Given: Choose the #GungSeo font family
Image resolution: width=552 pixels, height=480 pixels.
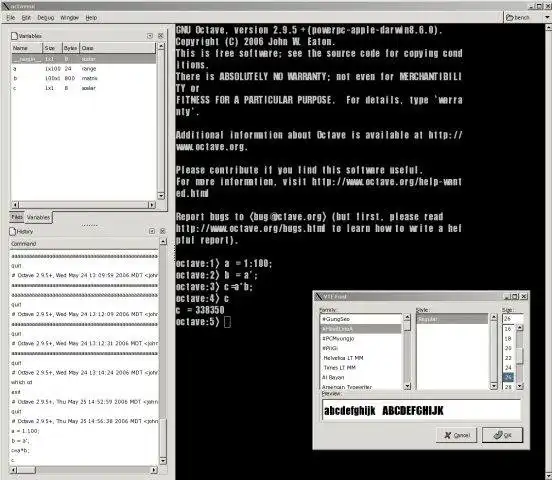Looking at the screenshot, I should point(361,319).
